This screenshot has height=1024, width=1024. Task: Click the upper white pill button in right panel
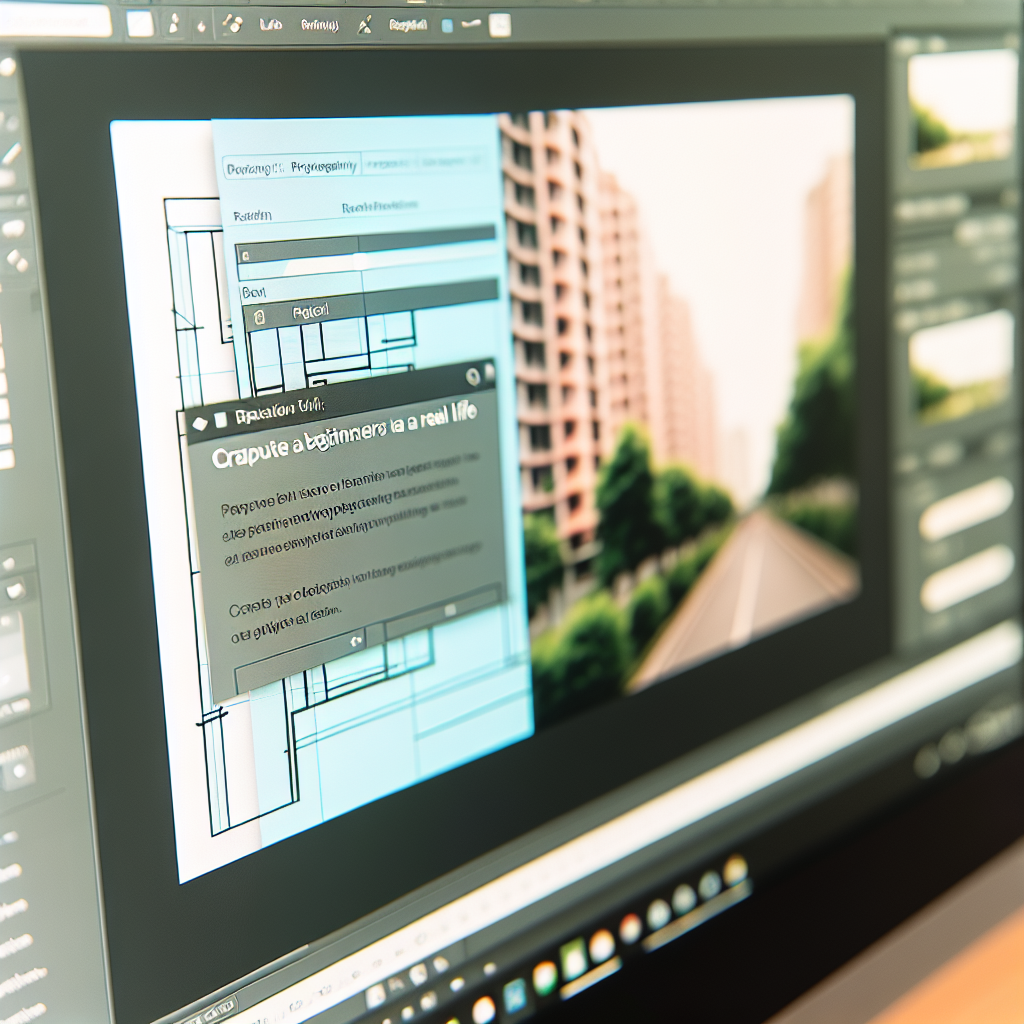click(966, 509)
